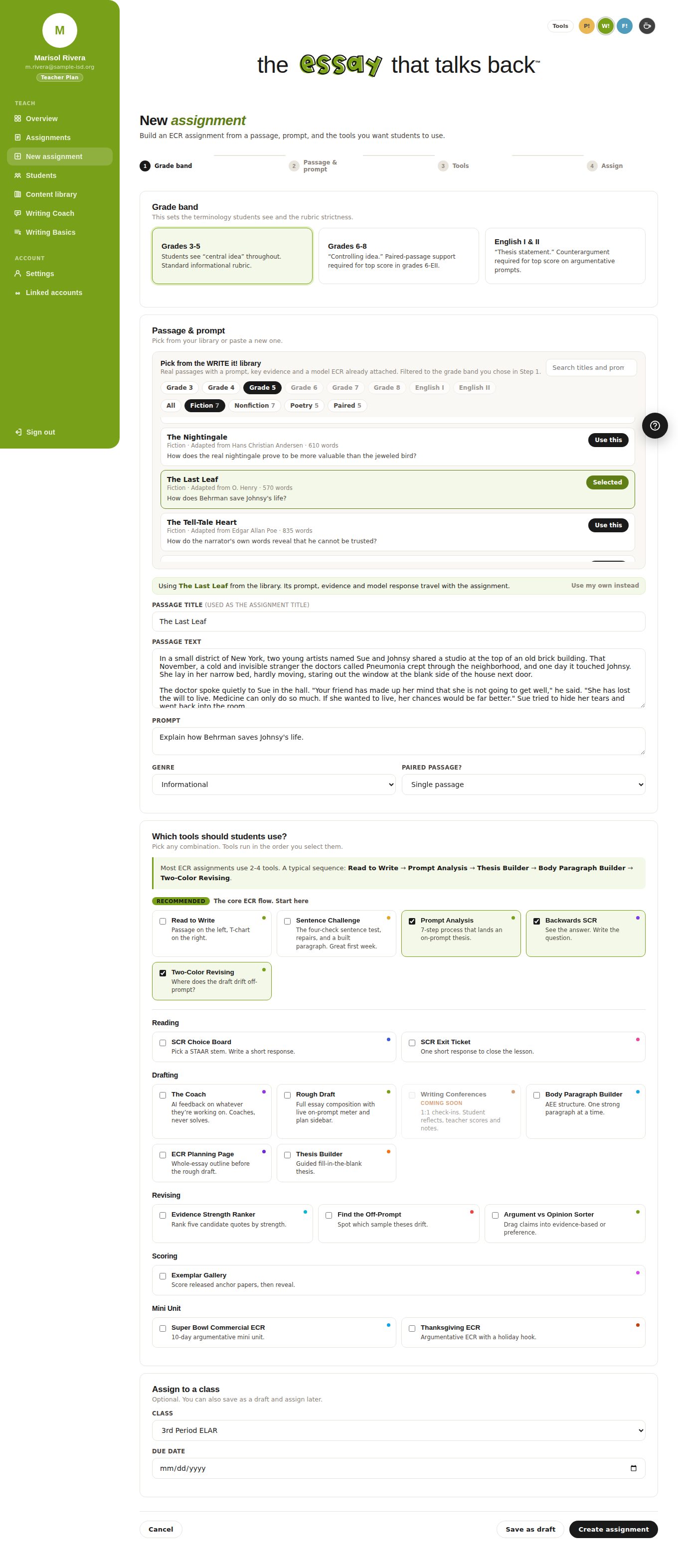This screenshot has height=1568, width=678.
Task: Click the Content library sidebar icon
Action: [17, 194]
